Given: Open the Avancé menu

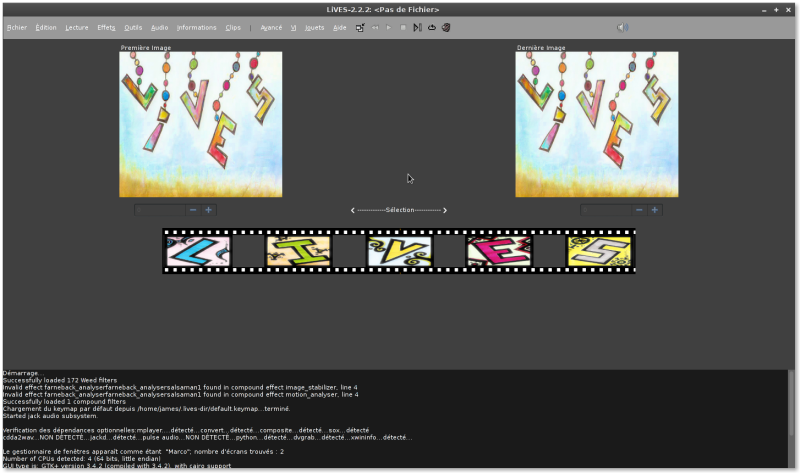Looking at the screenshot, I should 271,28.
